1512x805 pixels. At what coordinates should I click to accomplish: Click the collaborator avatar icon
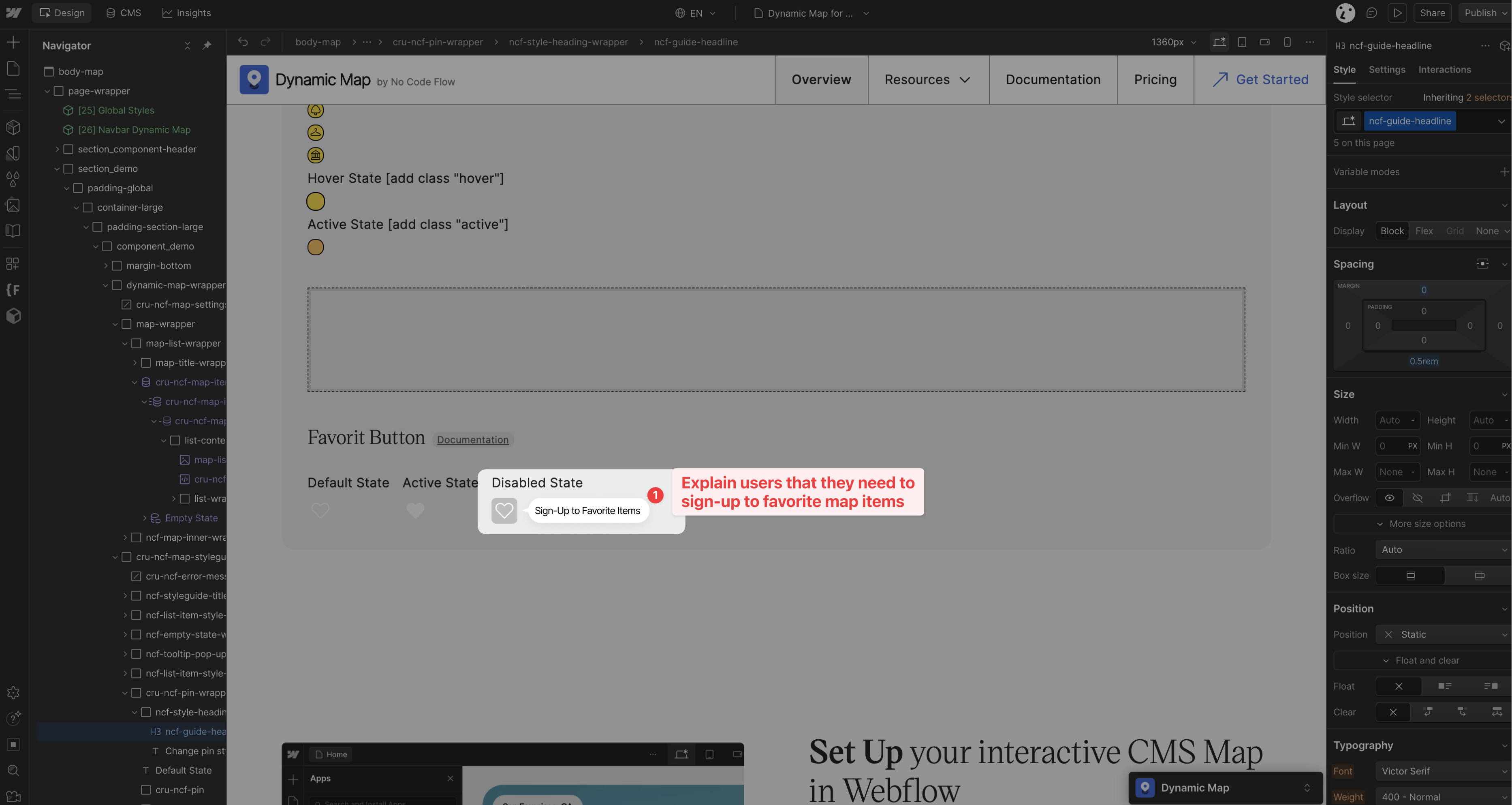(1345, 13)
